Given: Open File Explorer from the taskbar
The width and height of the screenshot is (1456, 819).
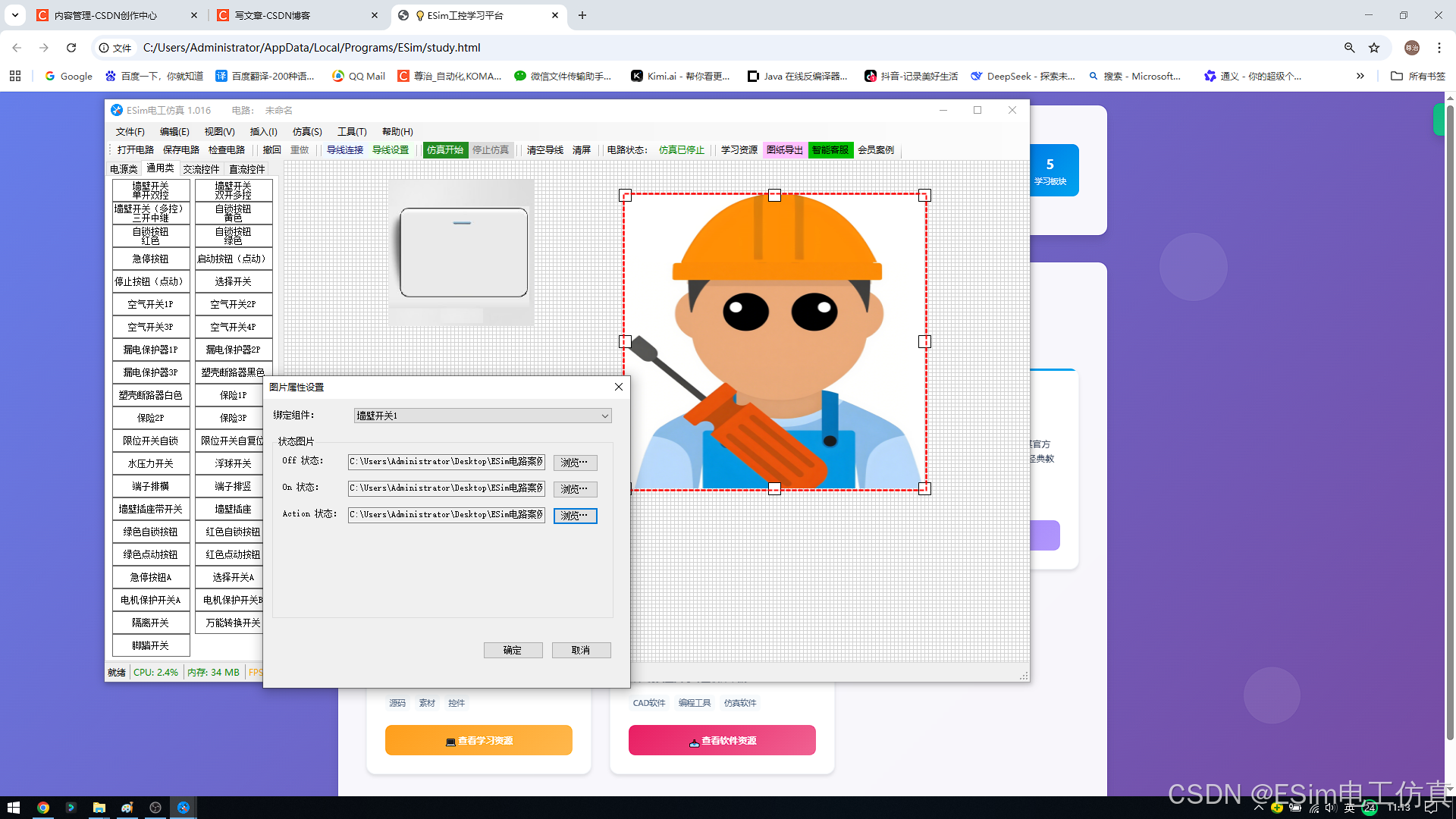Looking at the screenshot, I should tap(99, 808).
